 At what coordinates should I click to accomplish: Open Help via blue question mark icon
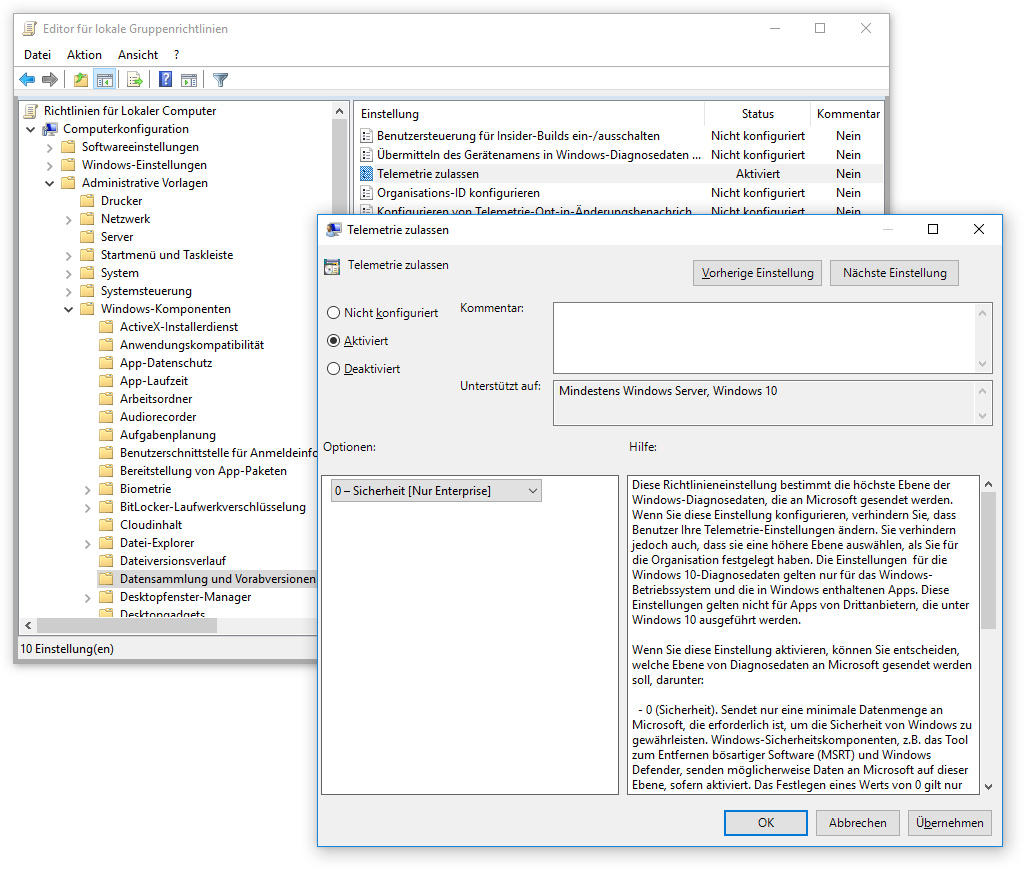coord(166,80)
